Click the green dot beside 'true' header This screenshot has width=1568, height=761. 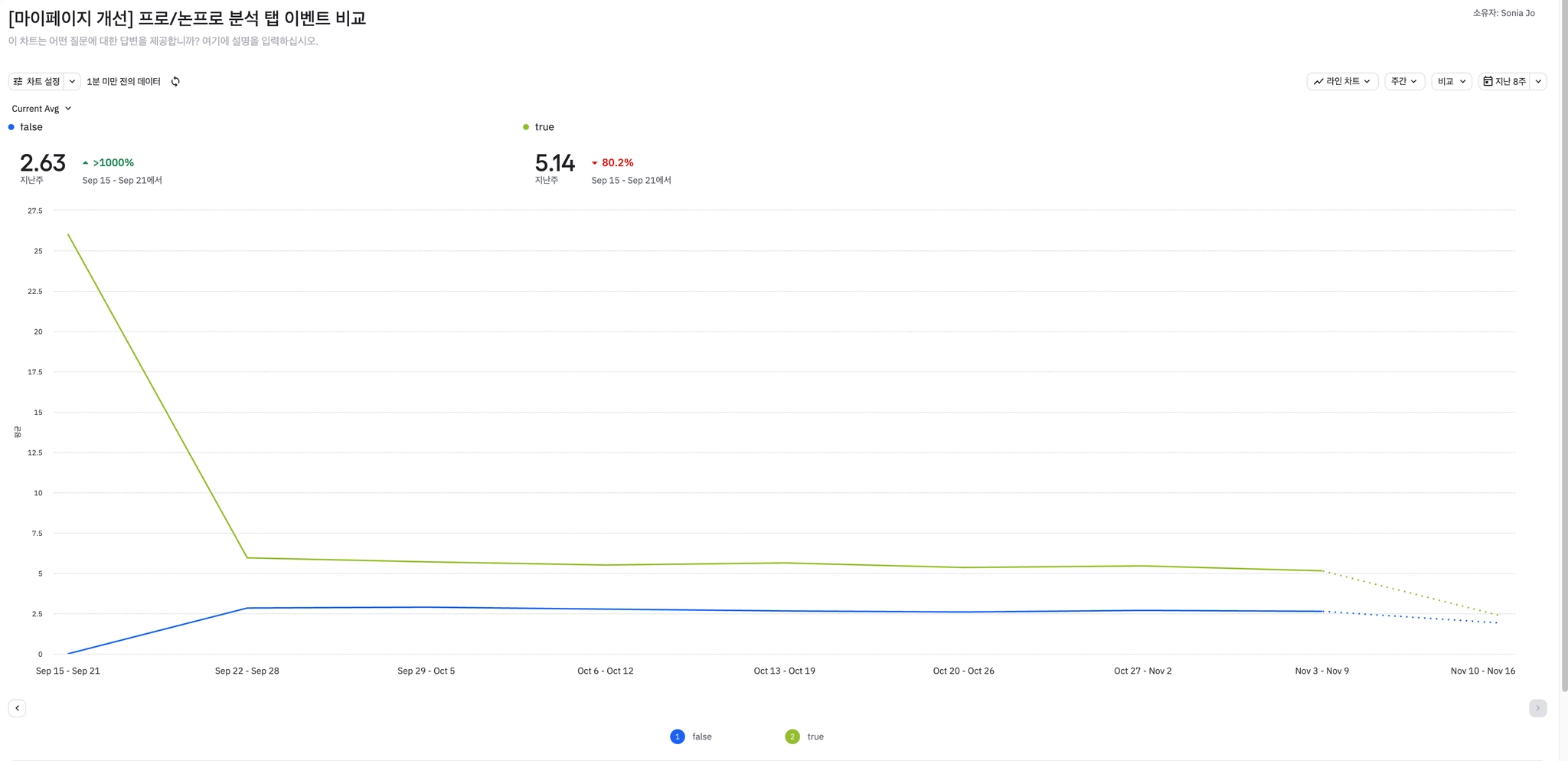(526, 127)
